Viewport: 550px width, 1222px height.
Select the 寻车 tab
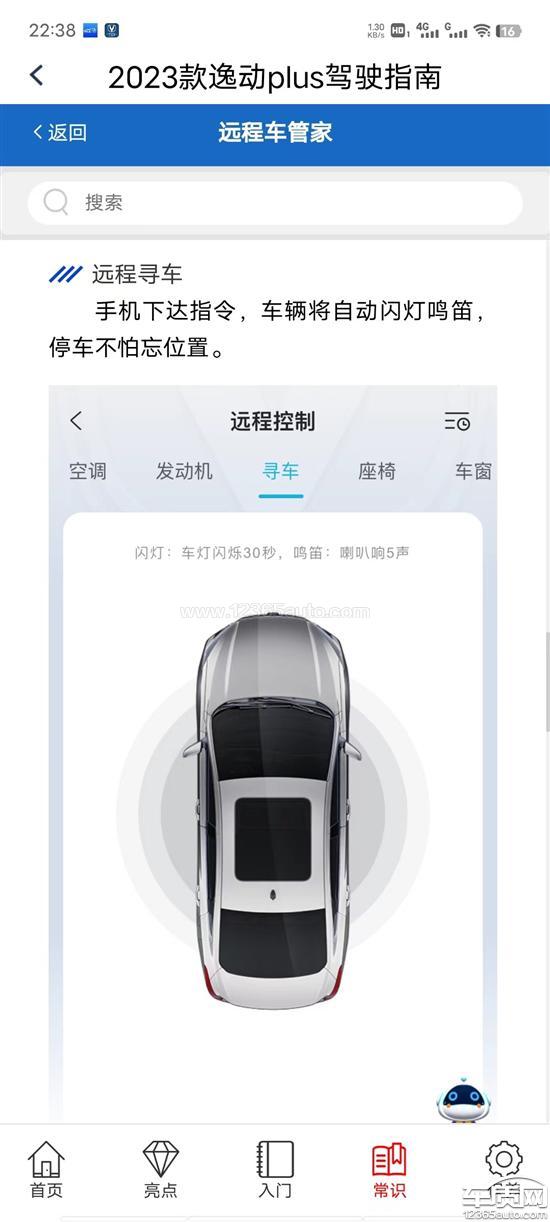(x=281, y=471)
